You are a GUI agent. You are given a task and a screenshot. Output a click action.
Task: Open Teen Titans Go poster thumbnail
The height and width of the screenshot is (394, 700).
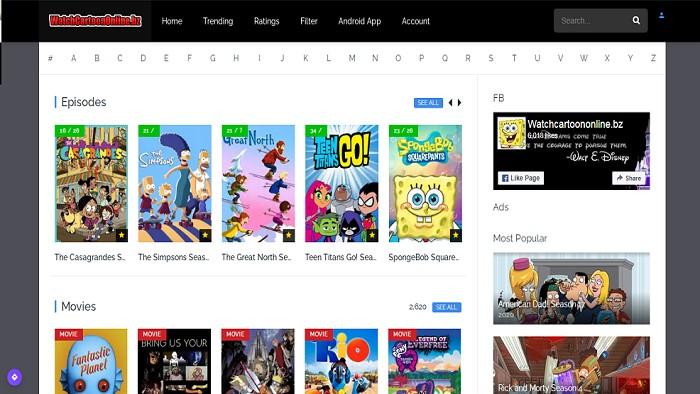click(x=342, y=183)
